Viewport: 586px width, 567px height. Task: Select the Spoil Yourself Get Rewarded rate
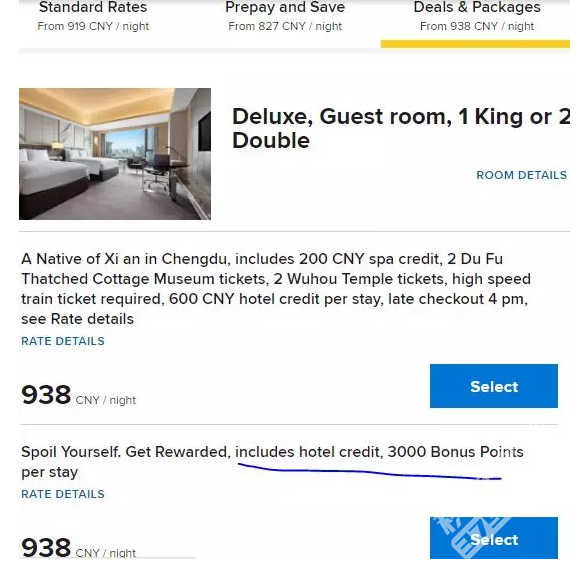(x=494, y=538)
